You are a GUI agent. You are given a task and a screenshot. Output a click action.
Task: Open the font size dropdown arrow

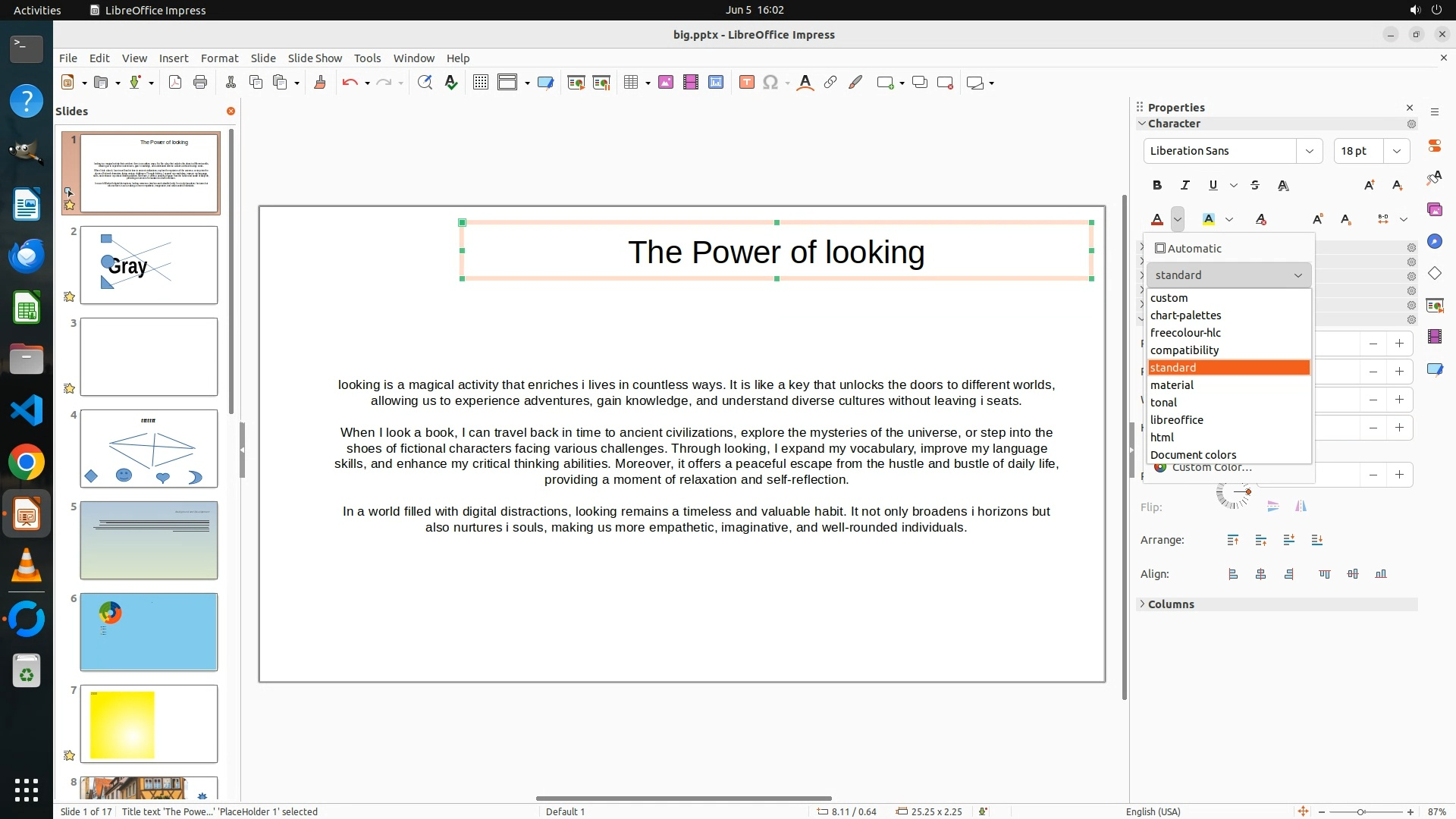pyautogui.click(x=1396, y=151)
